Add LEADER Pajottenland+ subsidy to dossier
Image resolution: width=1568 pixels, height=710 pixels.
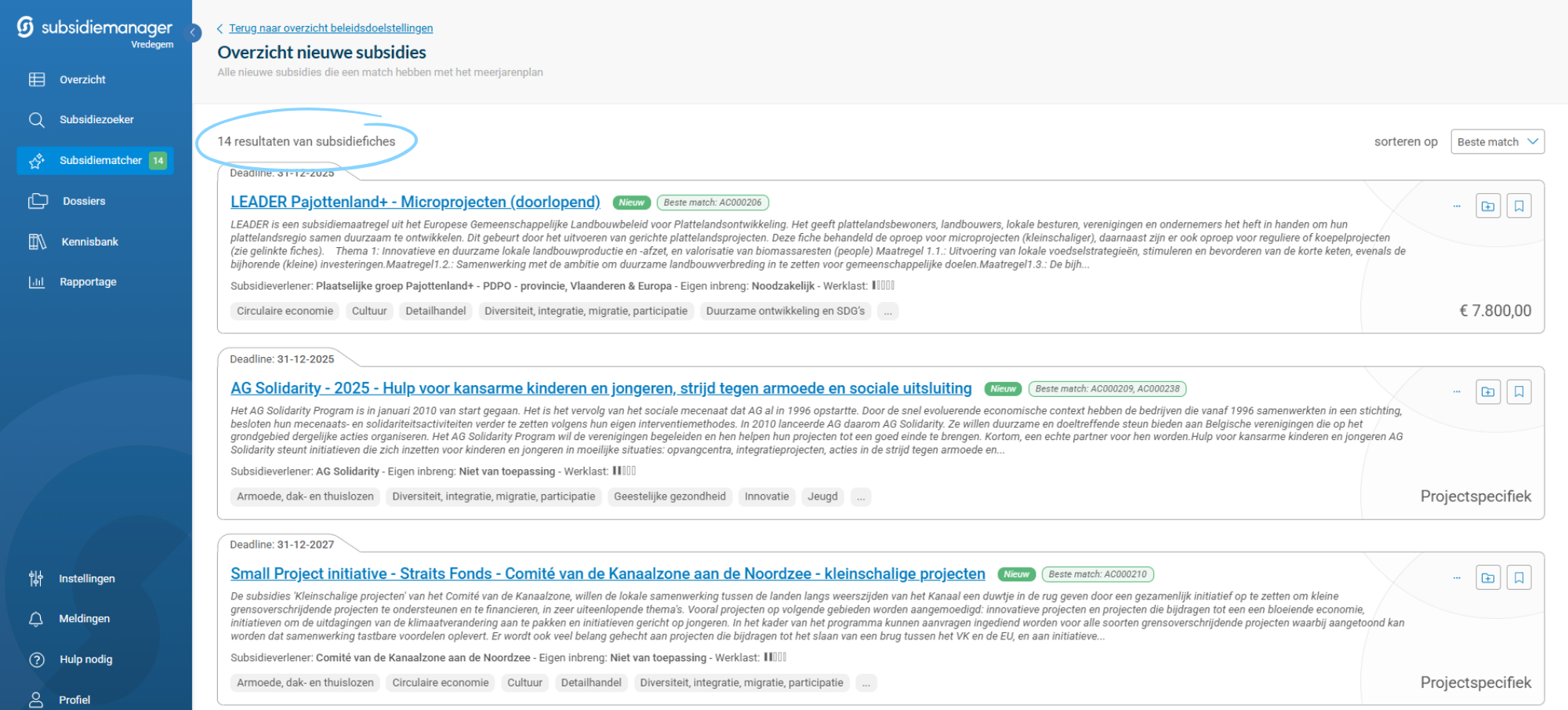1487,206
